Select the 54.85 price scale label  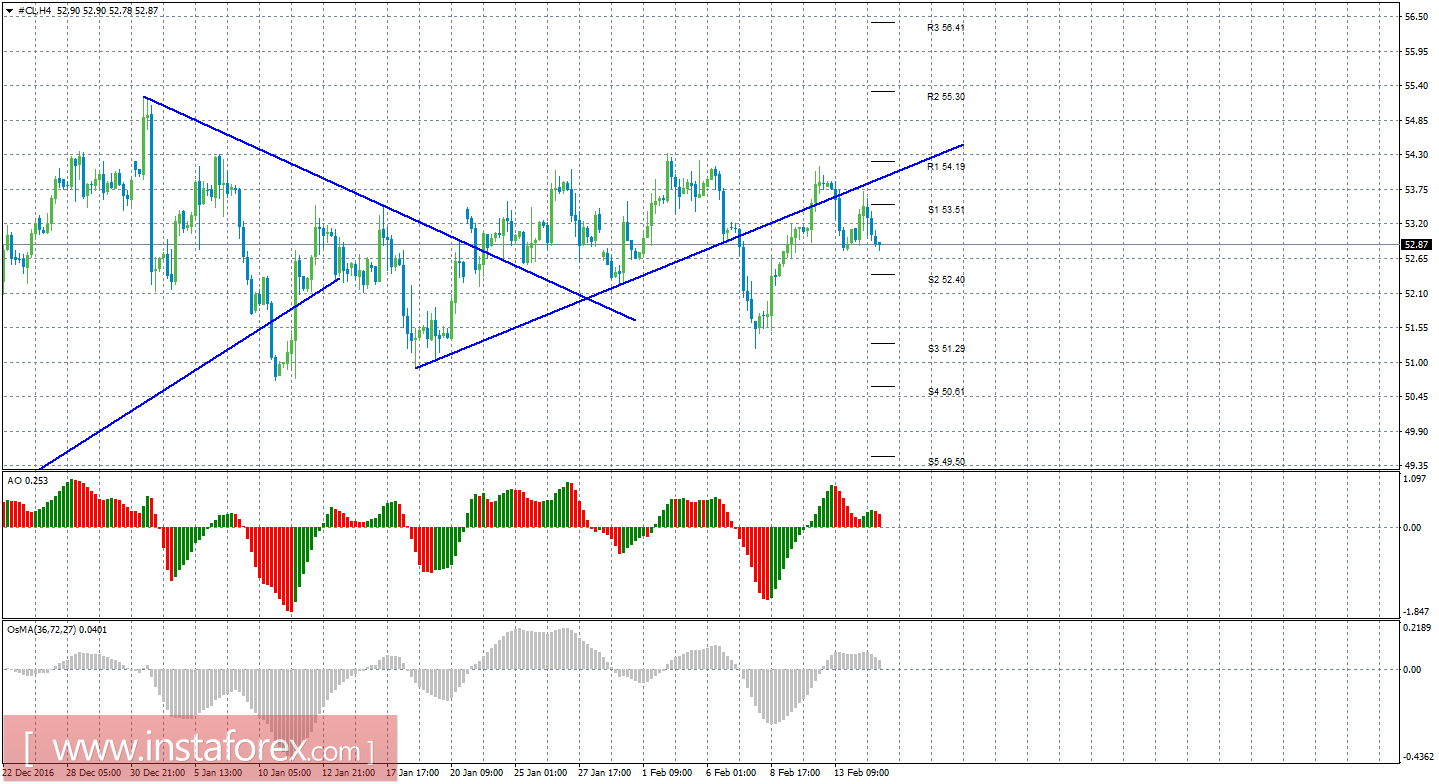(x=1415, y=121)
